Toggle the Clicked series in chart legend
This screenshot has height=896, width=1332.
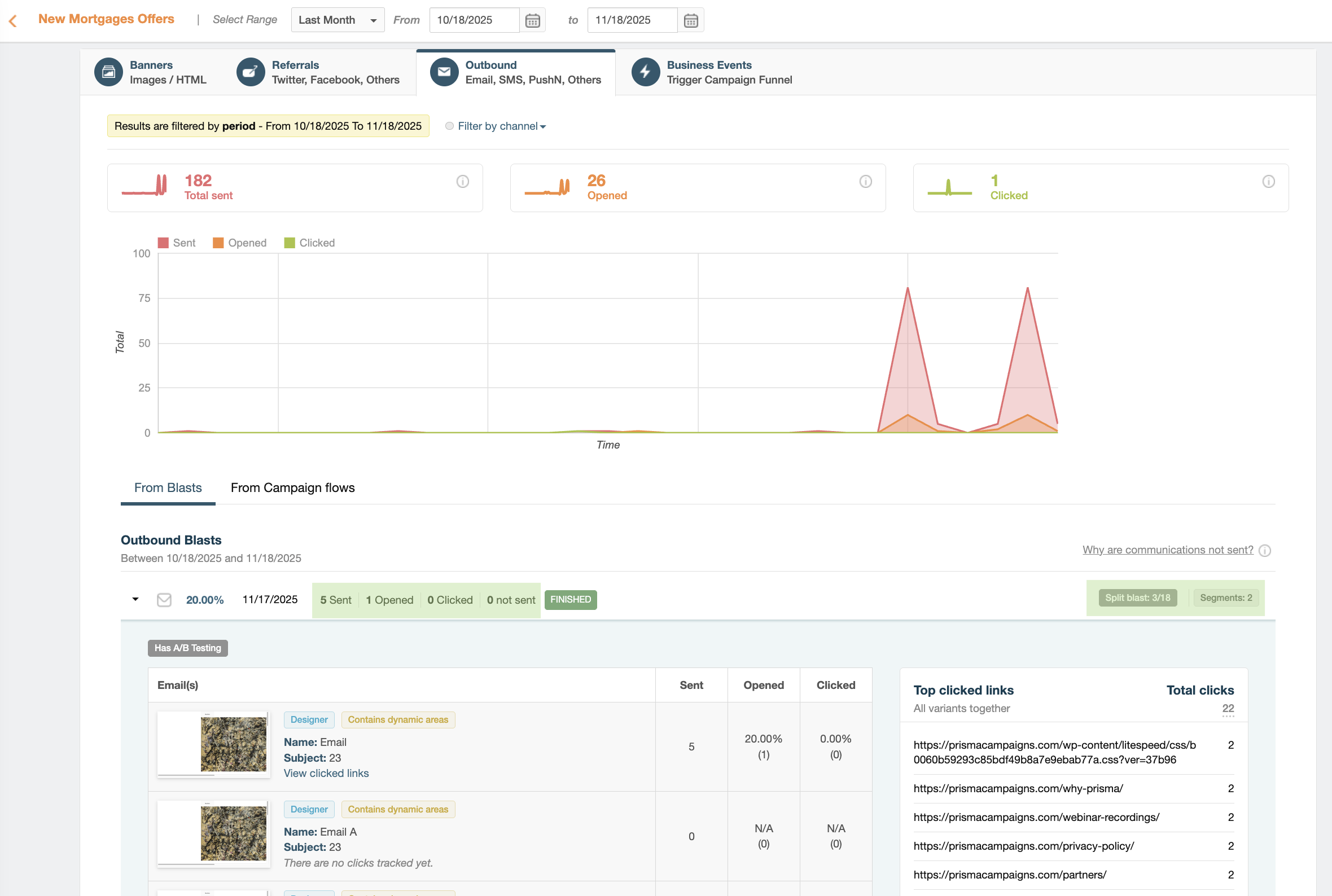click(310, 243)
